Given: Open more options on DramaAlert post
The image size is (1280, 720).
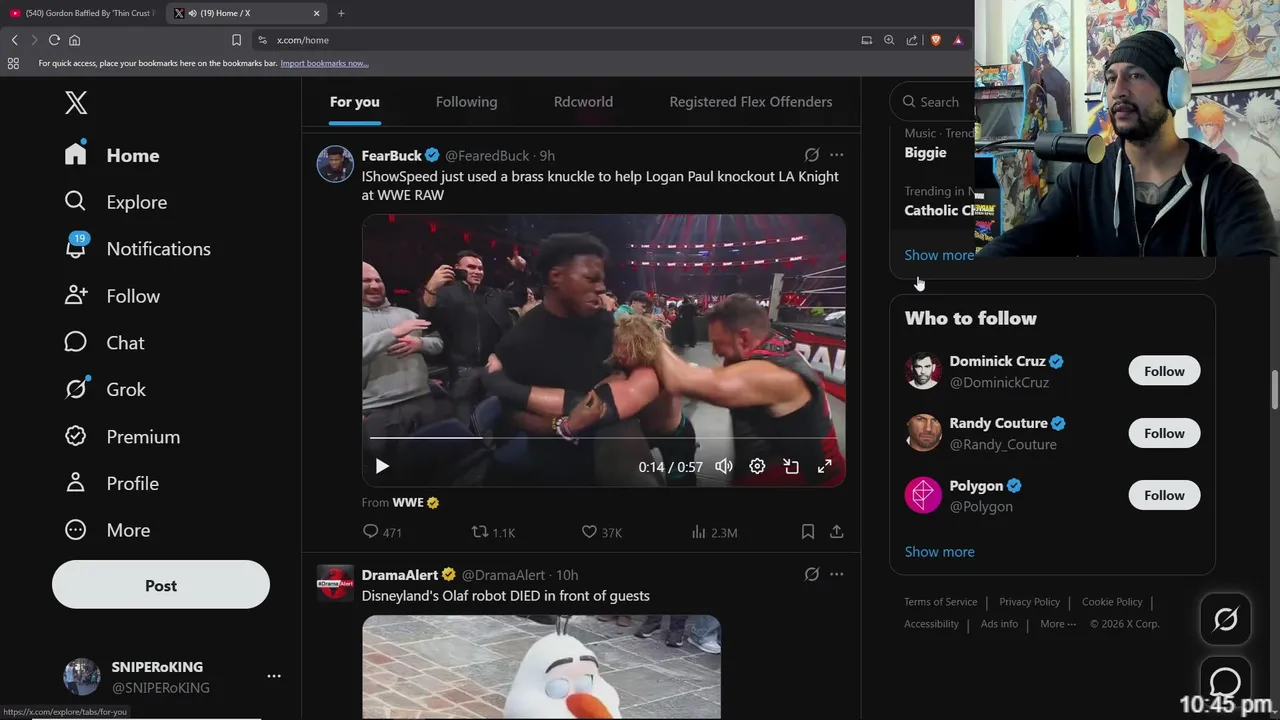Looking at the screenshot, I should (x=837, y=574).
